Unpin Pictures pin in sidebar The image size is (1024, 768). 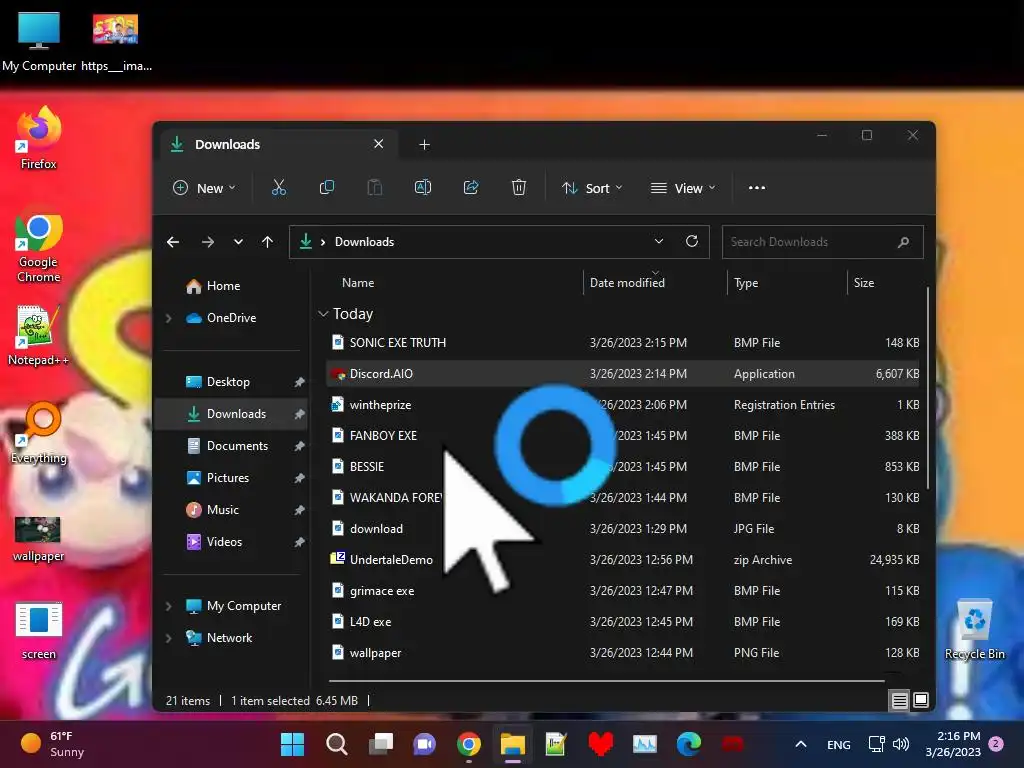[x=299, y=478]
